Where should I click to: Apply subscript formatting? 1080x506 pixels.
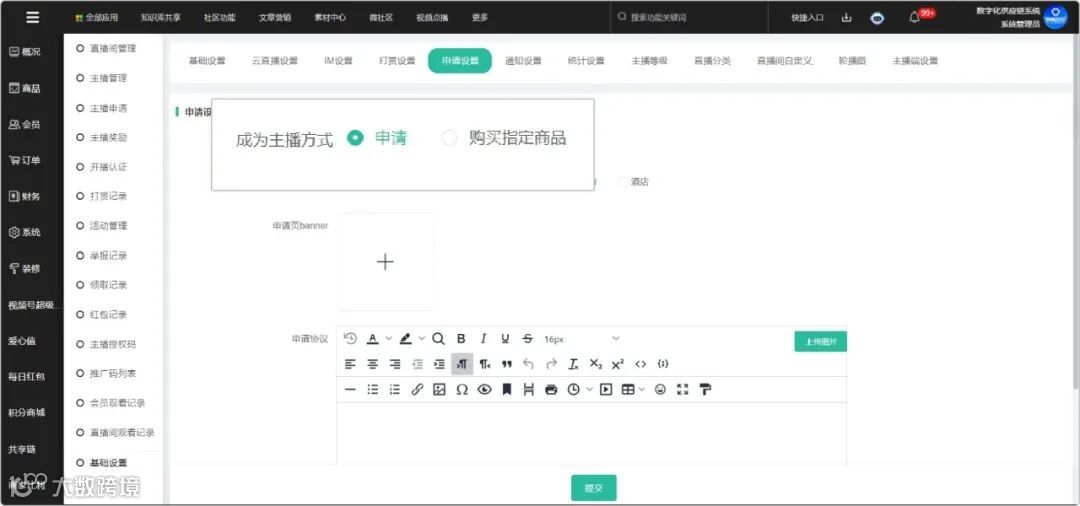tap(596, 364)
